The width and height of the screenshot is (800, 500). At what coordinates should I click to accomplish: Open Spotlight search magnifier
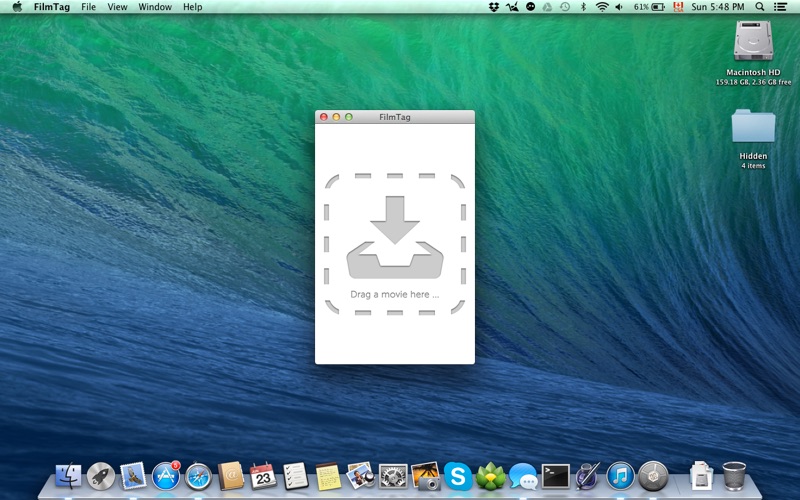coord(760,7)
